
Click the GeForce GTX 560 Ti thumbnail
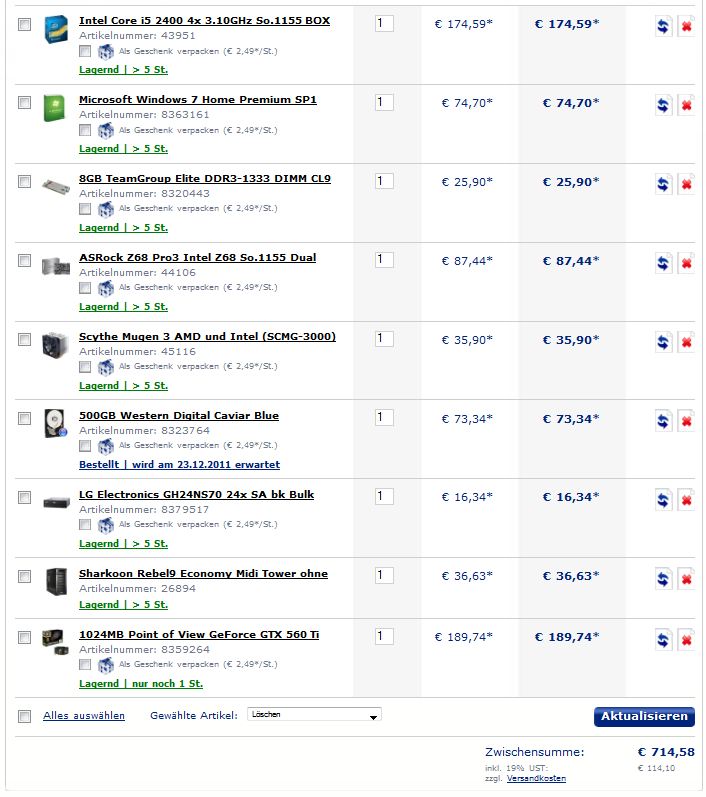click(55, 642)
